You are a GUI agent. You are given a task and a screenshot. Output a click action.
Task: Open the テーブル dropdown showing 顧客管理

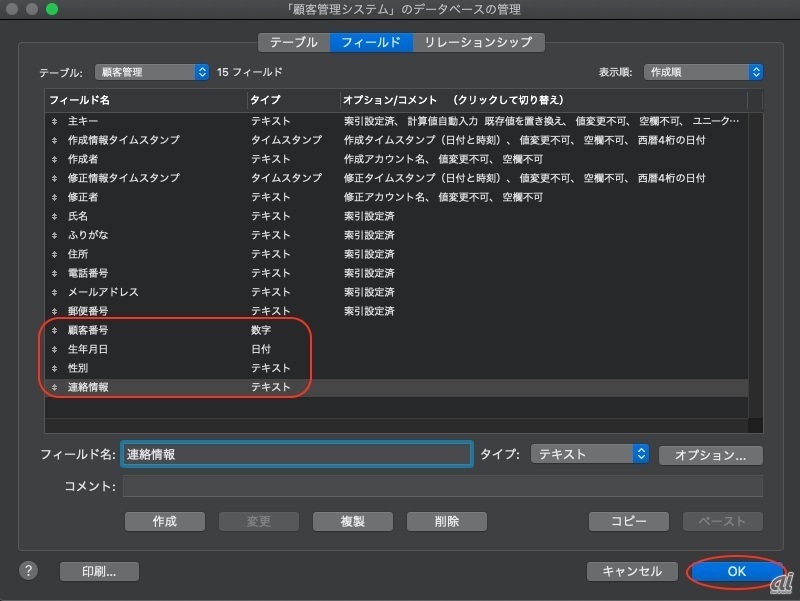[152, 72]
